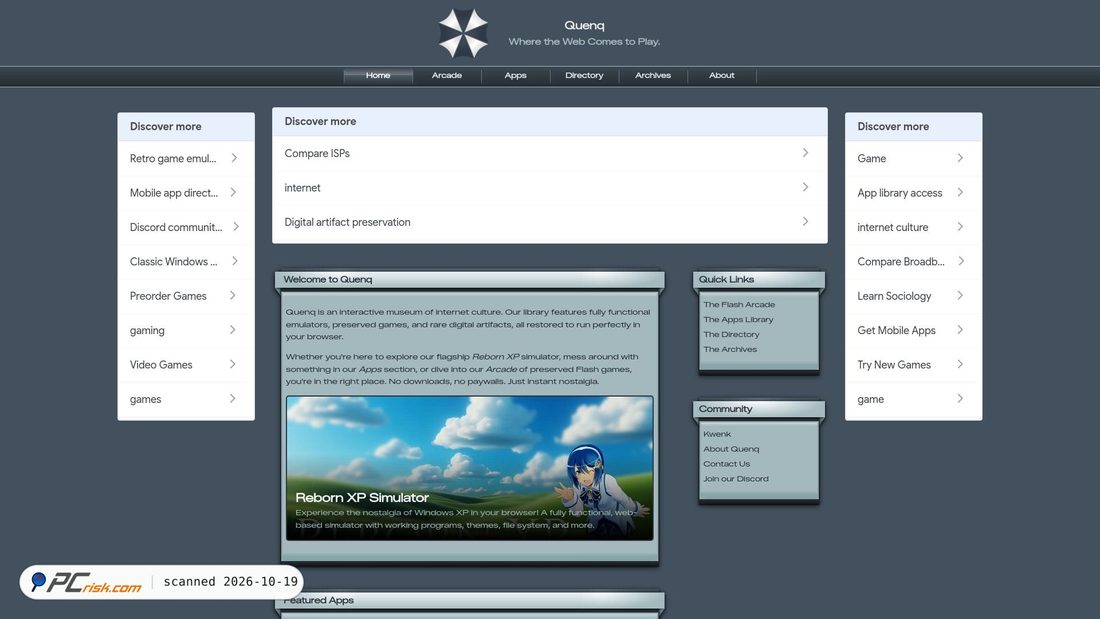
Task: Switch to the Archives nav tab
Action: [x=653, y=76]
